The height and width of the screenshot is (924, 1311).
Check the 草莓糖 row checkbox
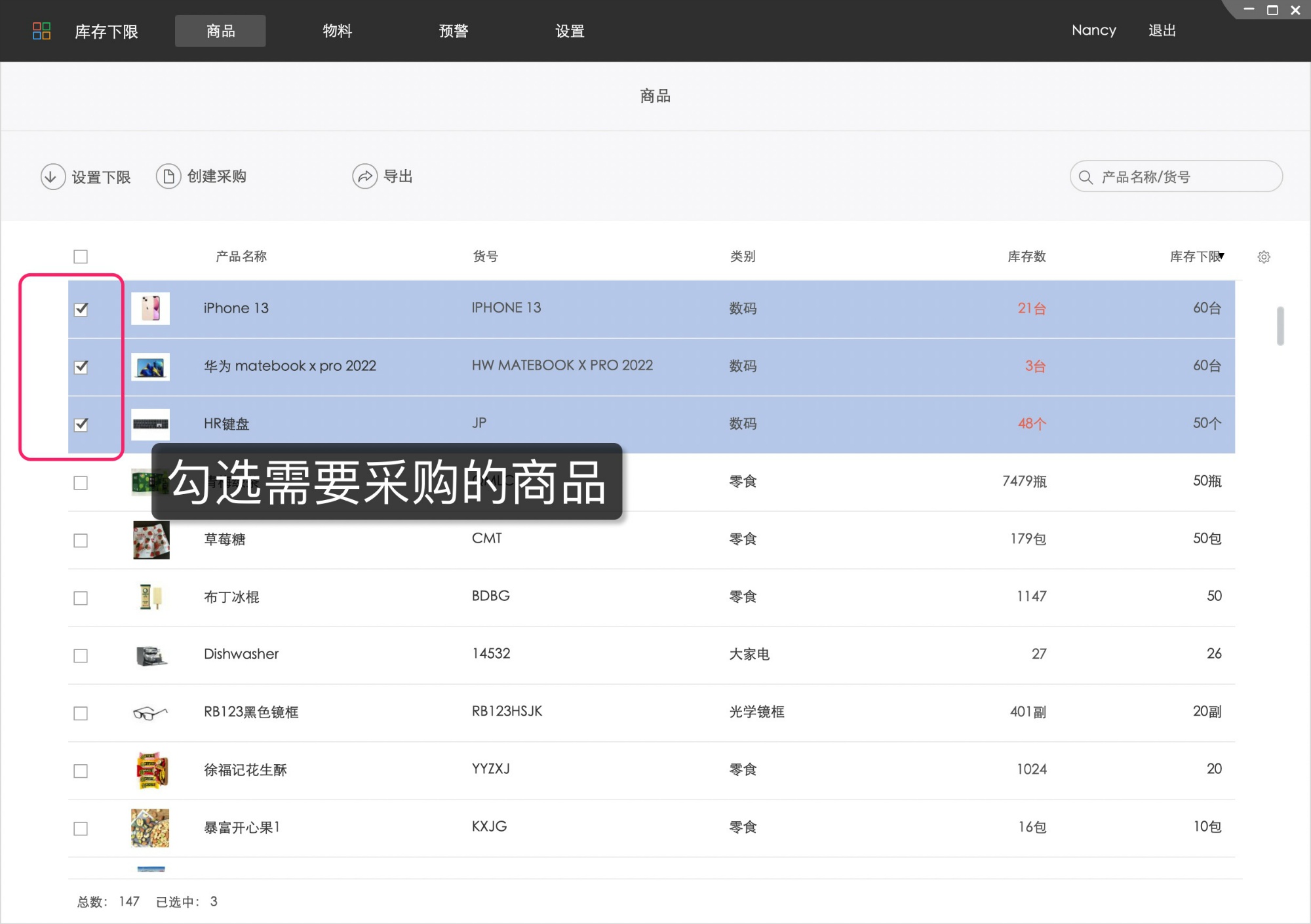81,539
